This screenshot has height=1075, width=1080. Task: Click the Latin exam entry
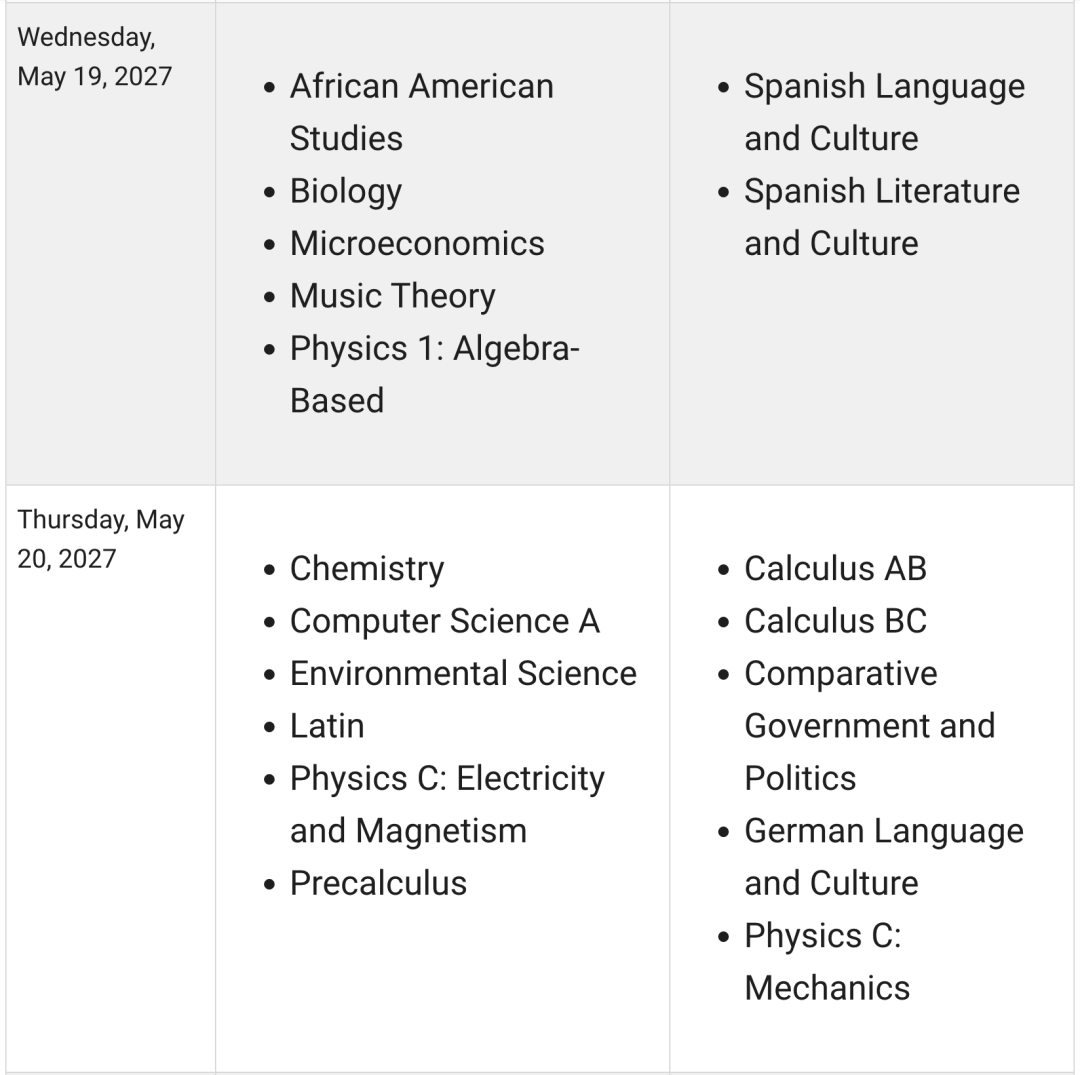[x=327, y=726]
